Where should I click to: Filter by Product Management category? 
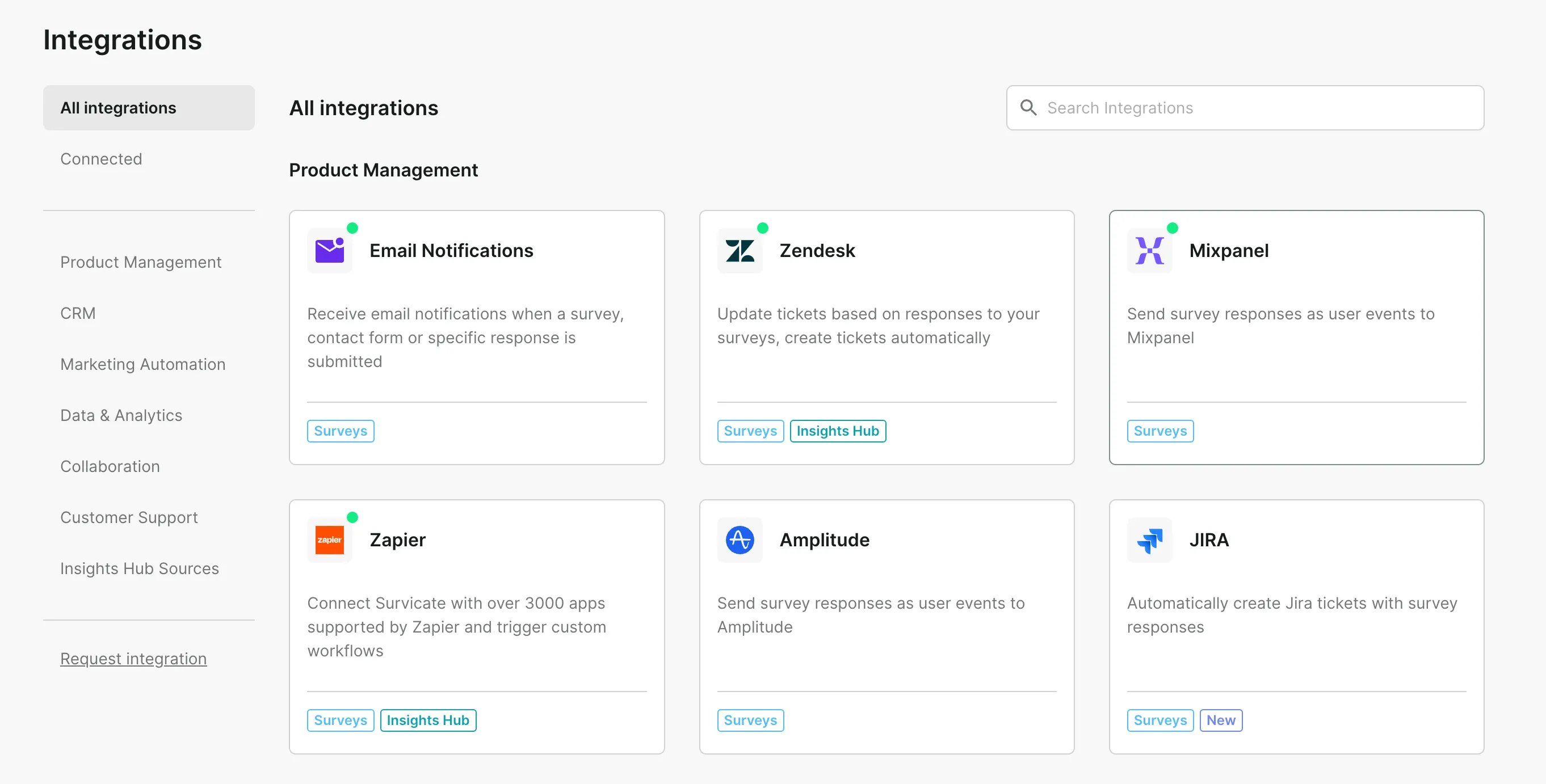(140, 262)
